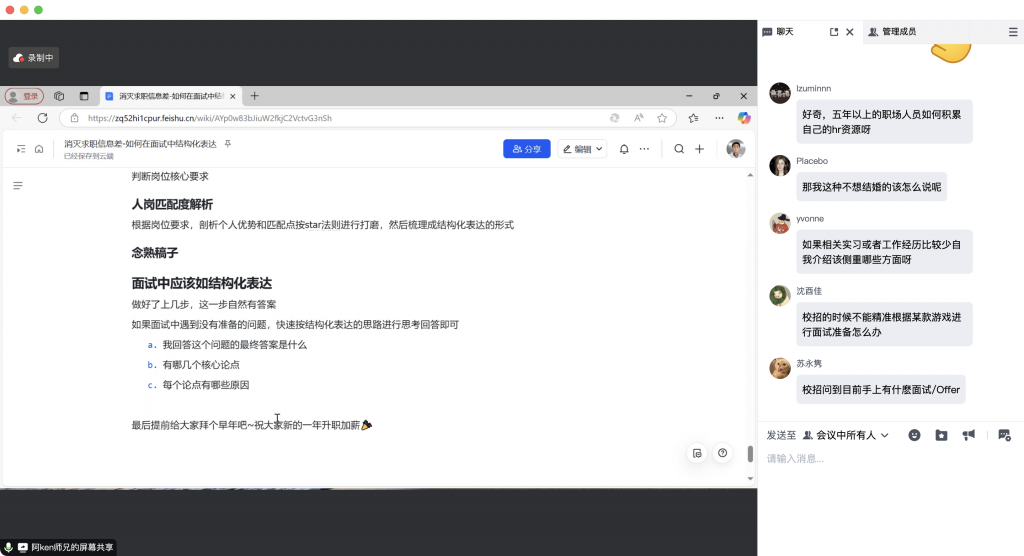
Task: Click the blue 分享 button
Action: pos(526,149)
